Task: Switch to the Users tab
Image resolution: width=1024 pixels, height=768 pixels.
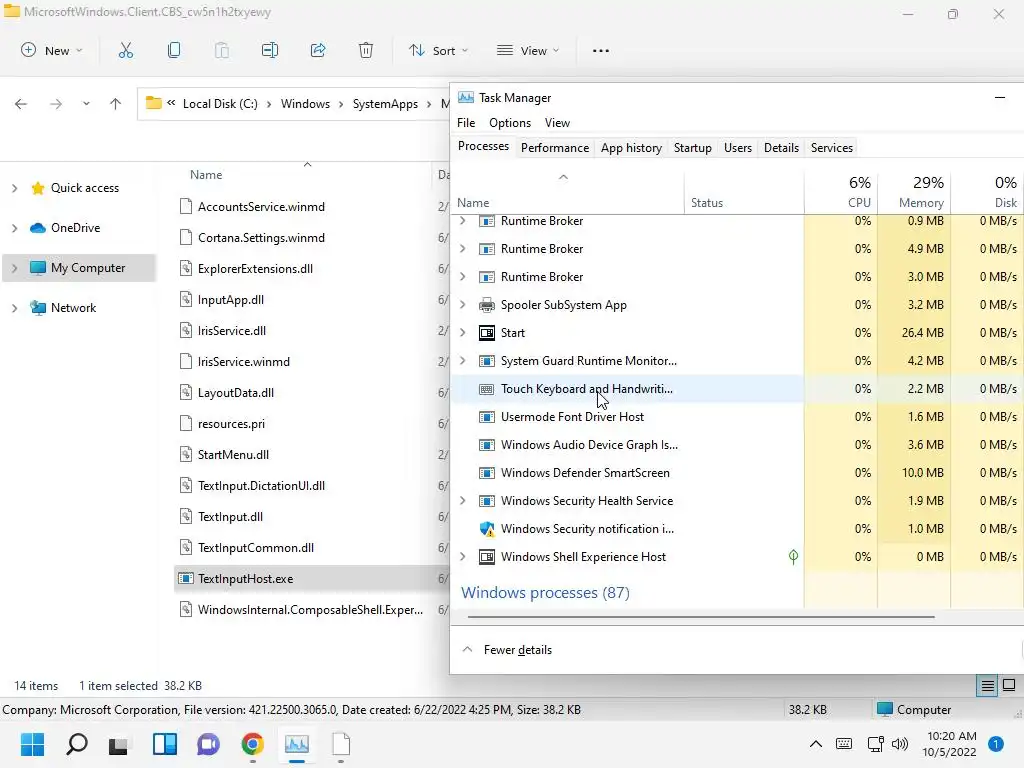Action: 738,148
